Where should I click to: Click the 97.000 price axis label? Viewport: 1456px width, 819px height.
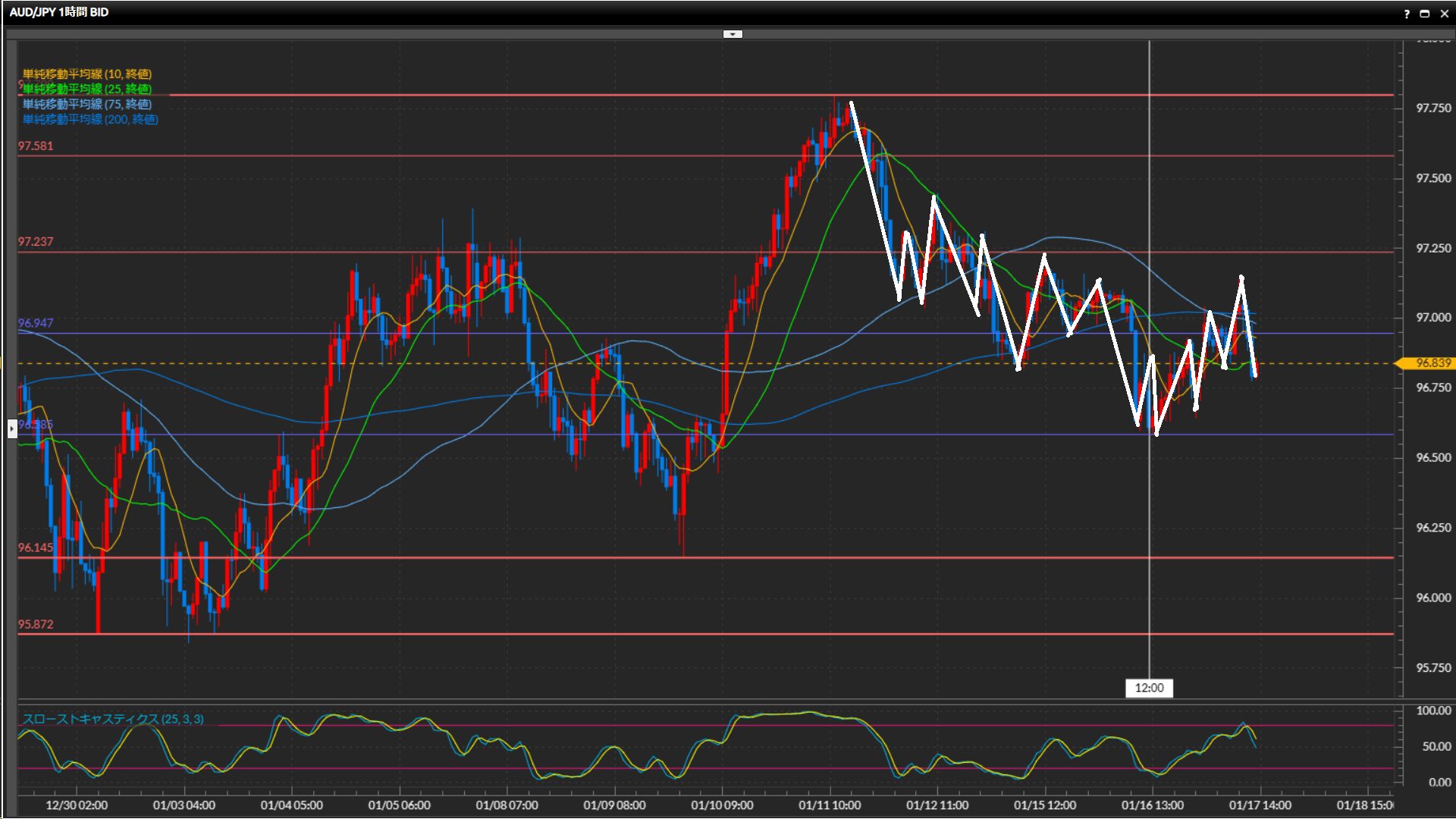tap(1433, 318)
